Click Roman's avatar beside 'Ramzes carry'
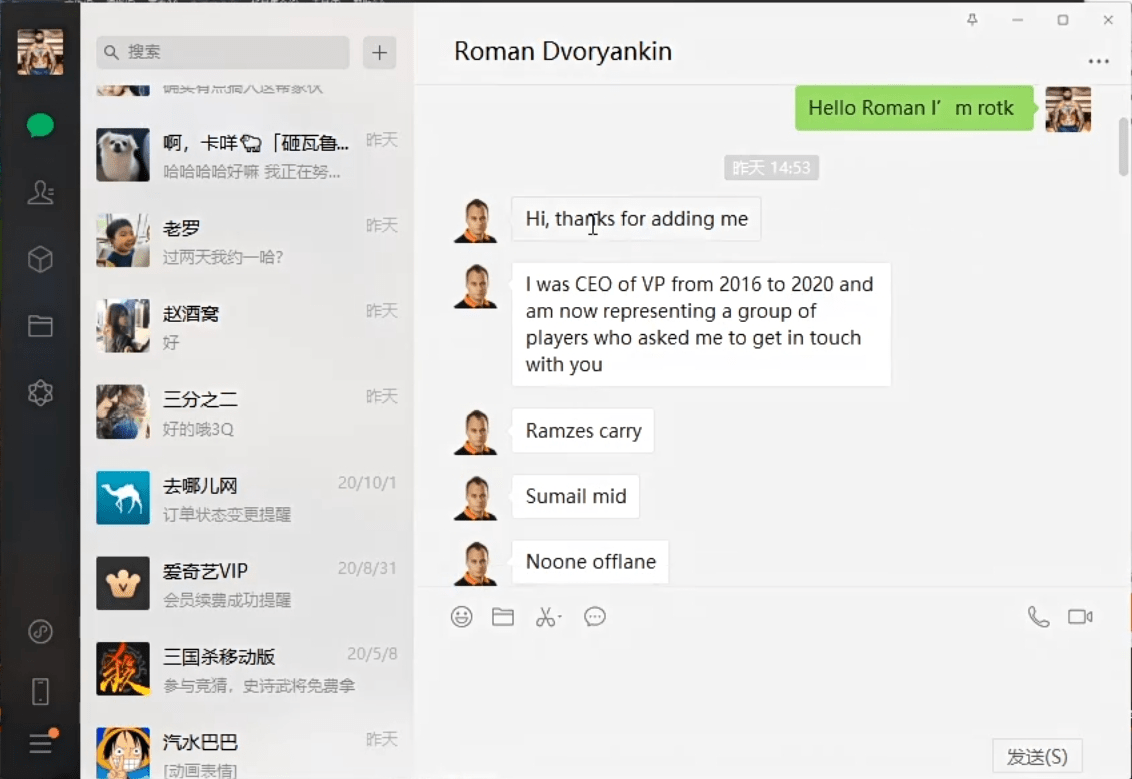 (475, 432)
